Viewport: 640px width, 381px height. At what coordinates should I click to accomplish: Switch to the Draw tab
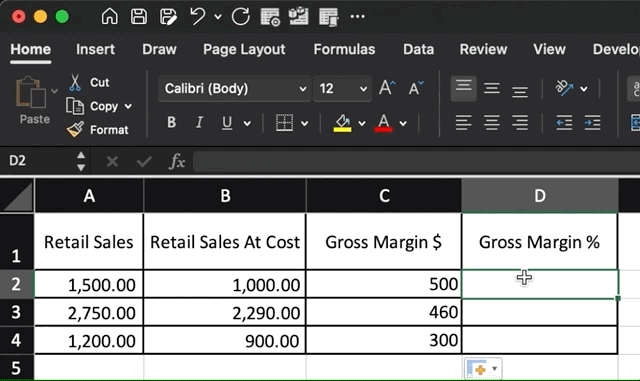tap(159, 49)
